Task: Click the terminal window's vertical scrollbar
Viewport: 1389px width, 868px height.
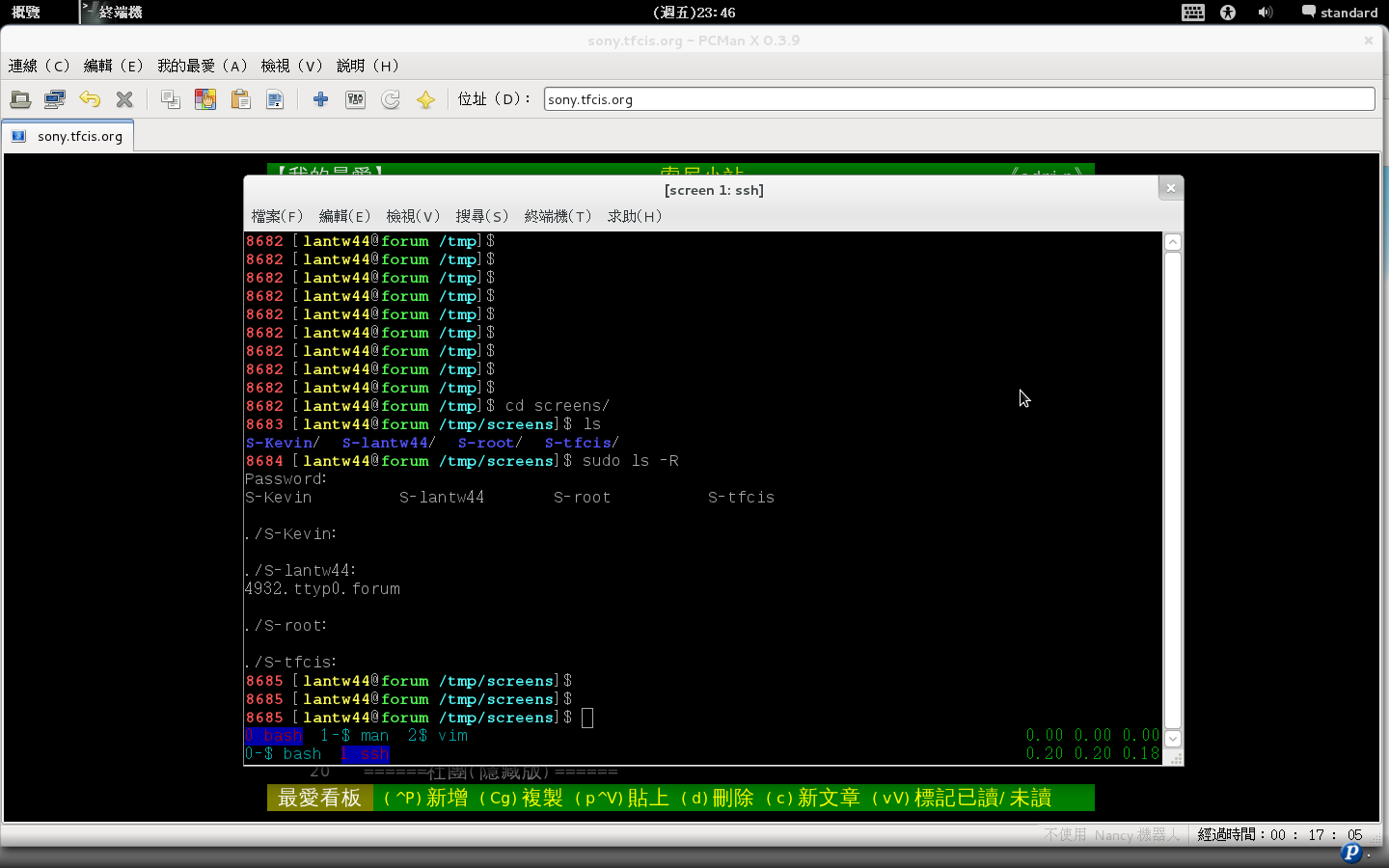Action: 1173,482
